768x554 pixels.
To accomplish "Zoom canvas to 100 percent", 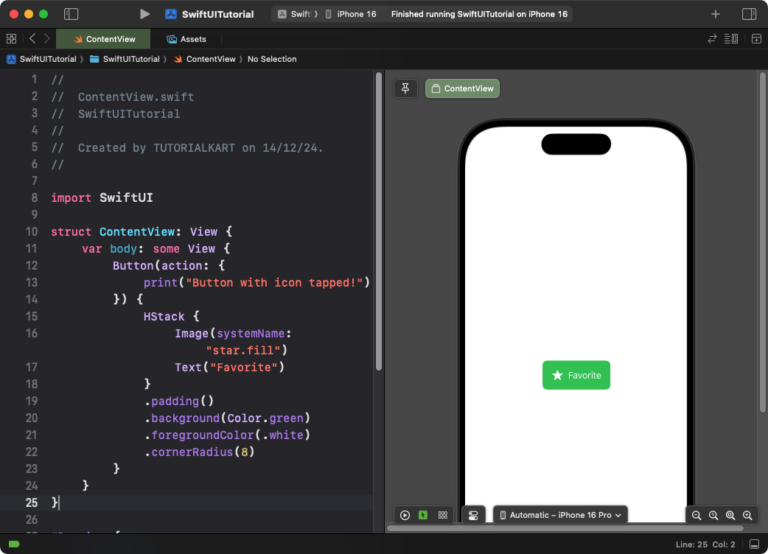I will coord(713,515).
